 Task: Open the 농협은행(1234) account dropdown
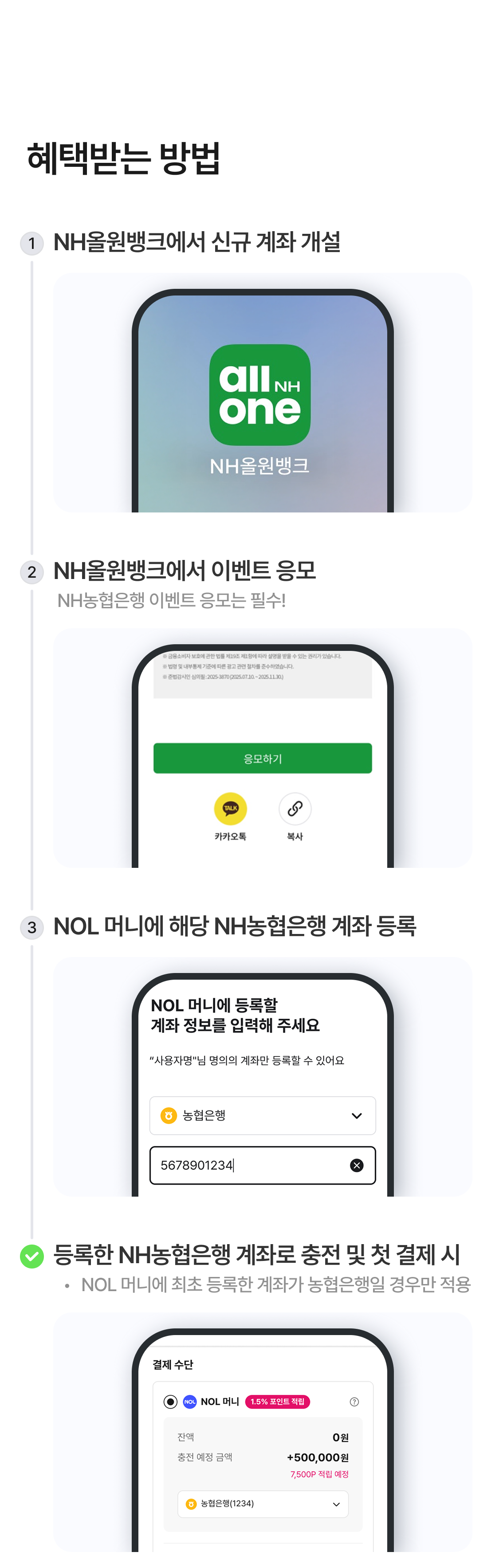click(263, 1504)
